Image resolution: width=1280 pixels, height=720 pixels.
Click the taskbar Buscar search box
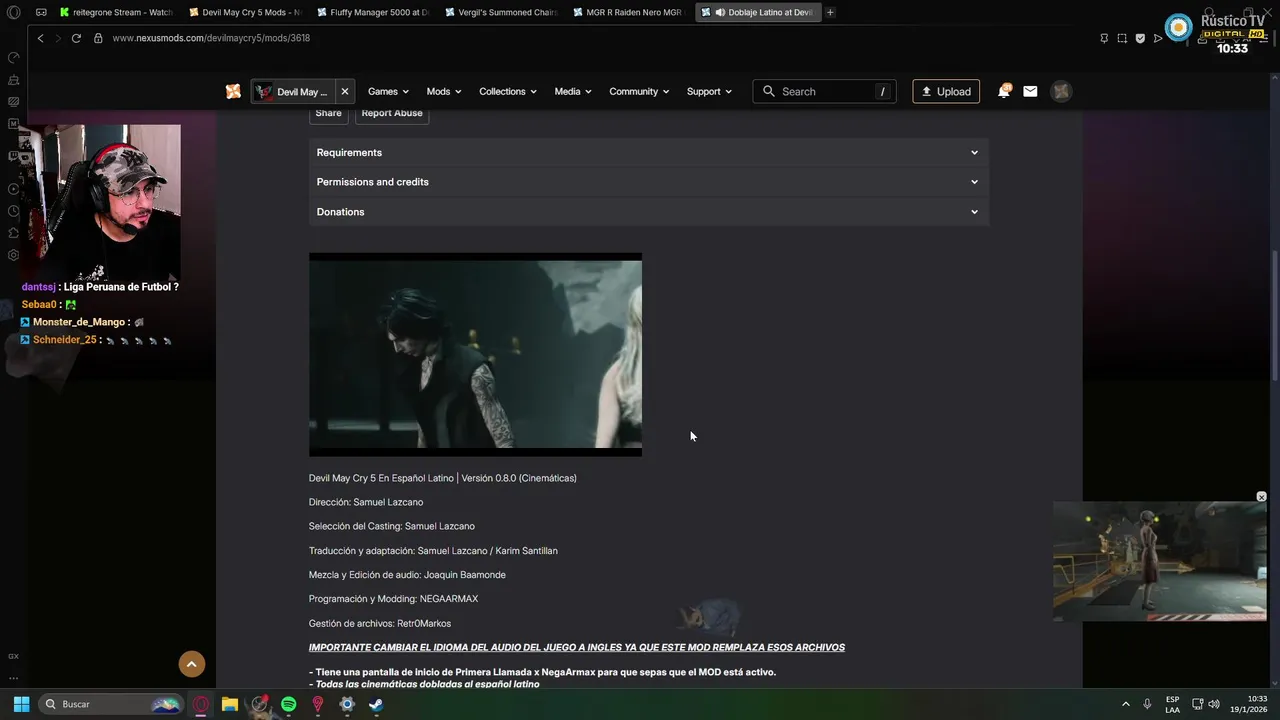coord(112,704)
